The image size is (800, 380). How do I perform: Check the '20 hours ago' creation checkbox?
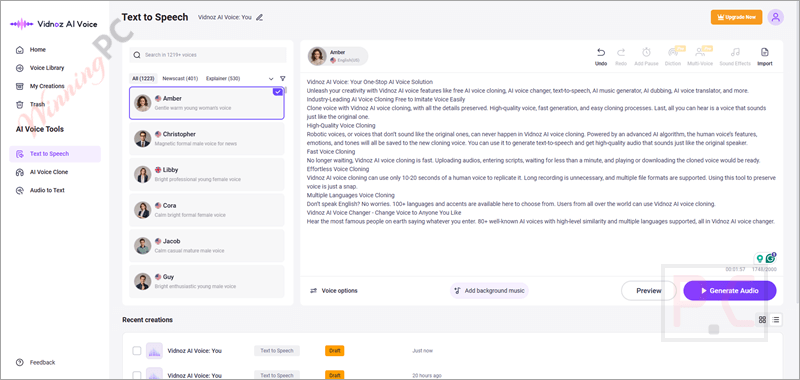(137, 375)
